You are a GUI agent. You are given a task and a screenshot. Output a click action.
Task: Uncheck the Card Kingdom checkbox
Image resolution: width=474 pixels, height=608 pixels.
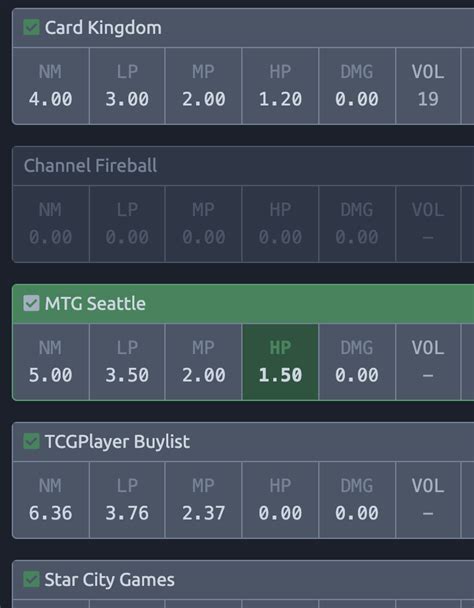click(x=31, y=28)
